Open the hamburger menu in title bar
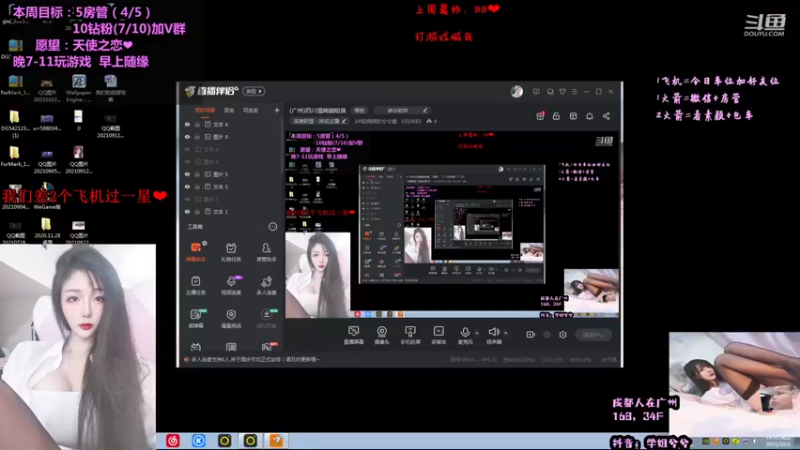The image size is (800, 450). point(574,92)
